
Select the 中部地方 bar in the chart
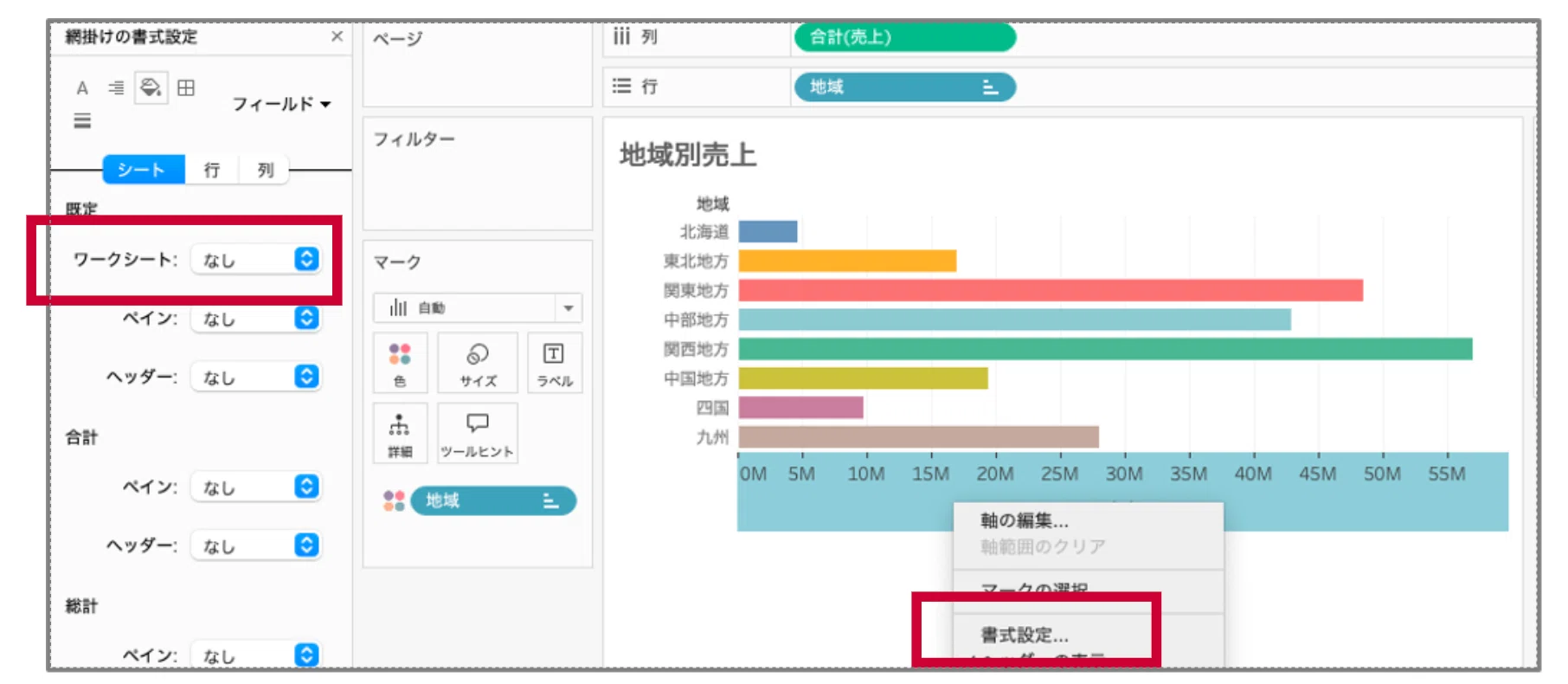coord(1014,319)
